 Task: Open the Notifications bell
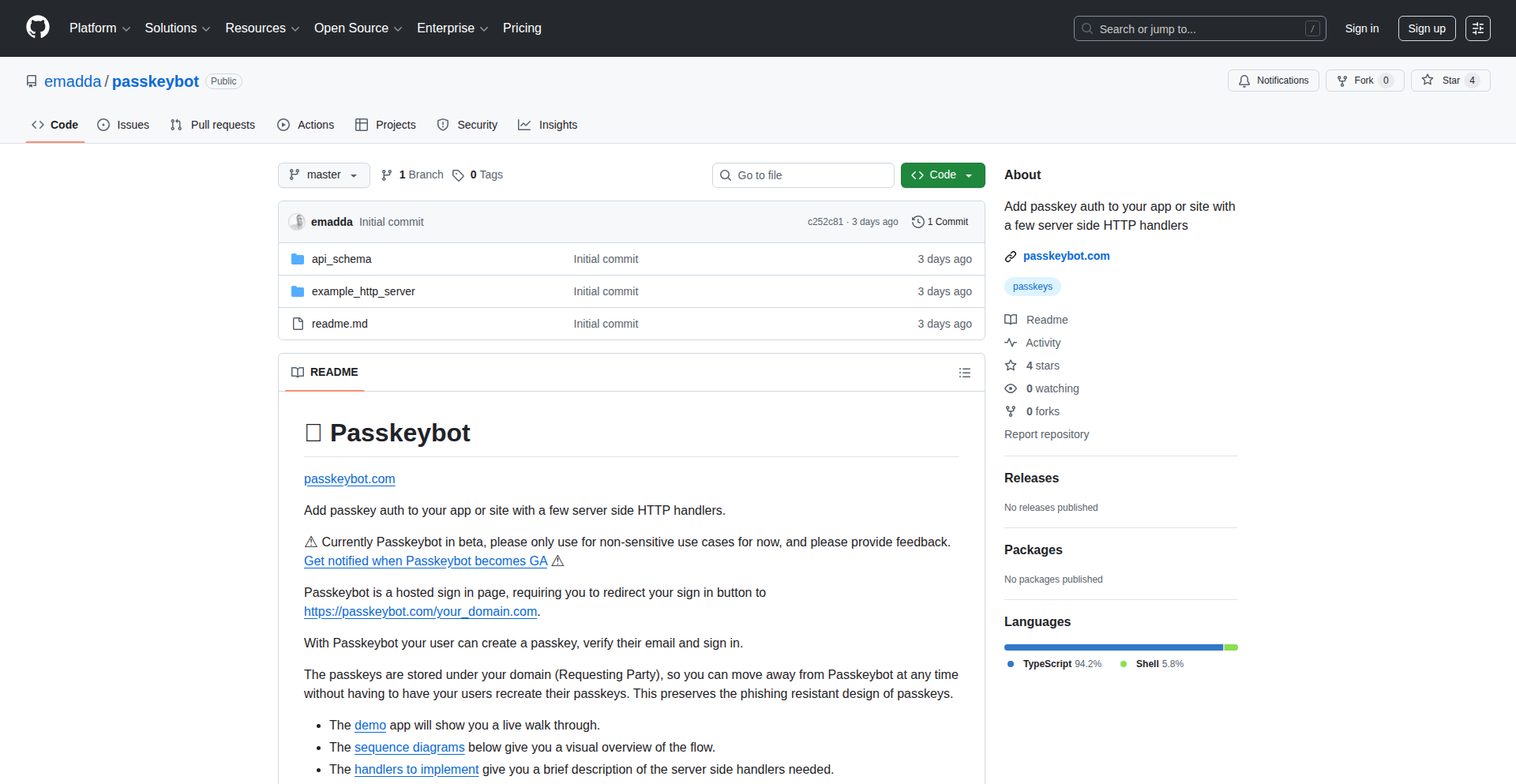click(x=1244, y=81)
